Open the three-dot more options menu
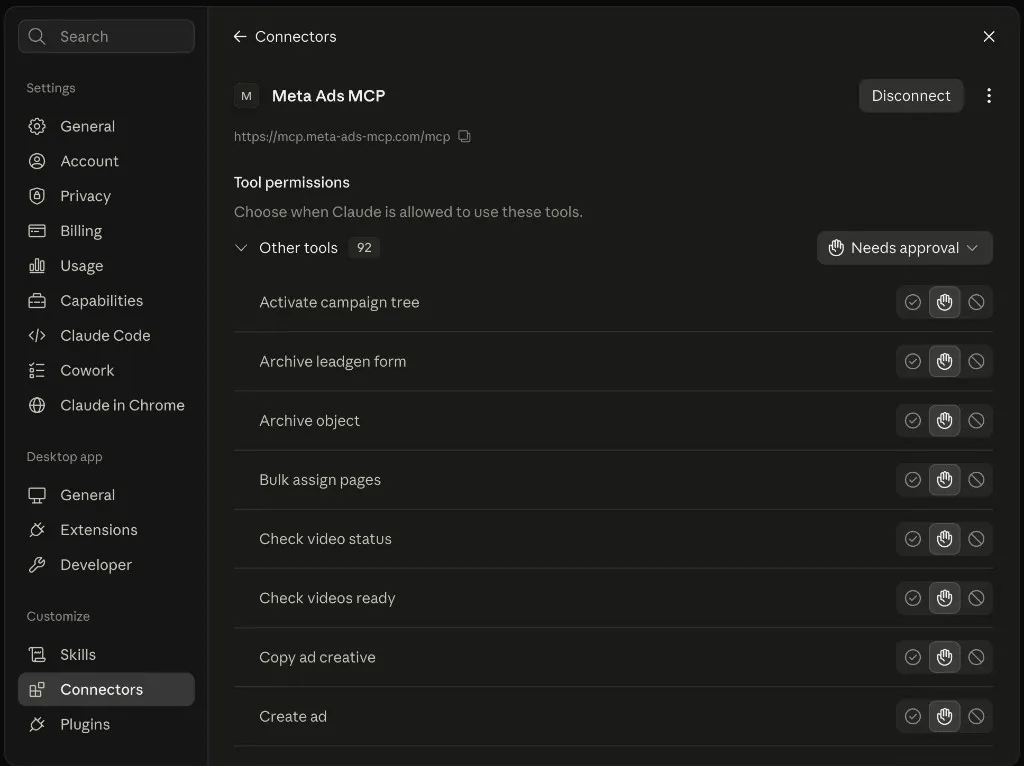This screenshot has width=1024, height=766. (989, 96)
